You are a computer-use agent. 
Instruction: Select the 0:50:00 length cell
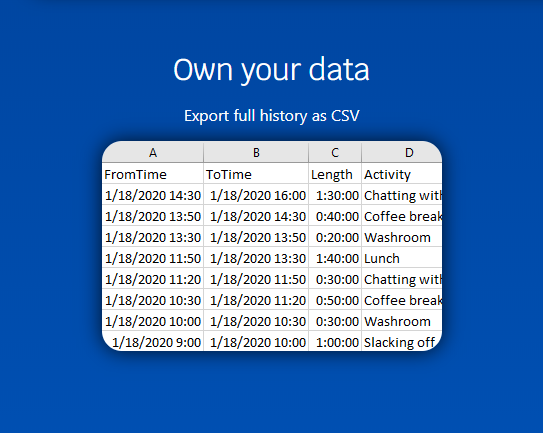point(335,300)
